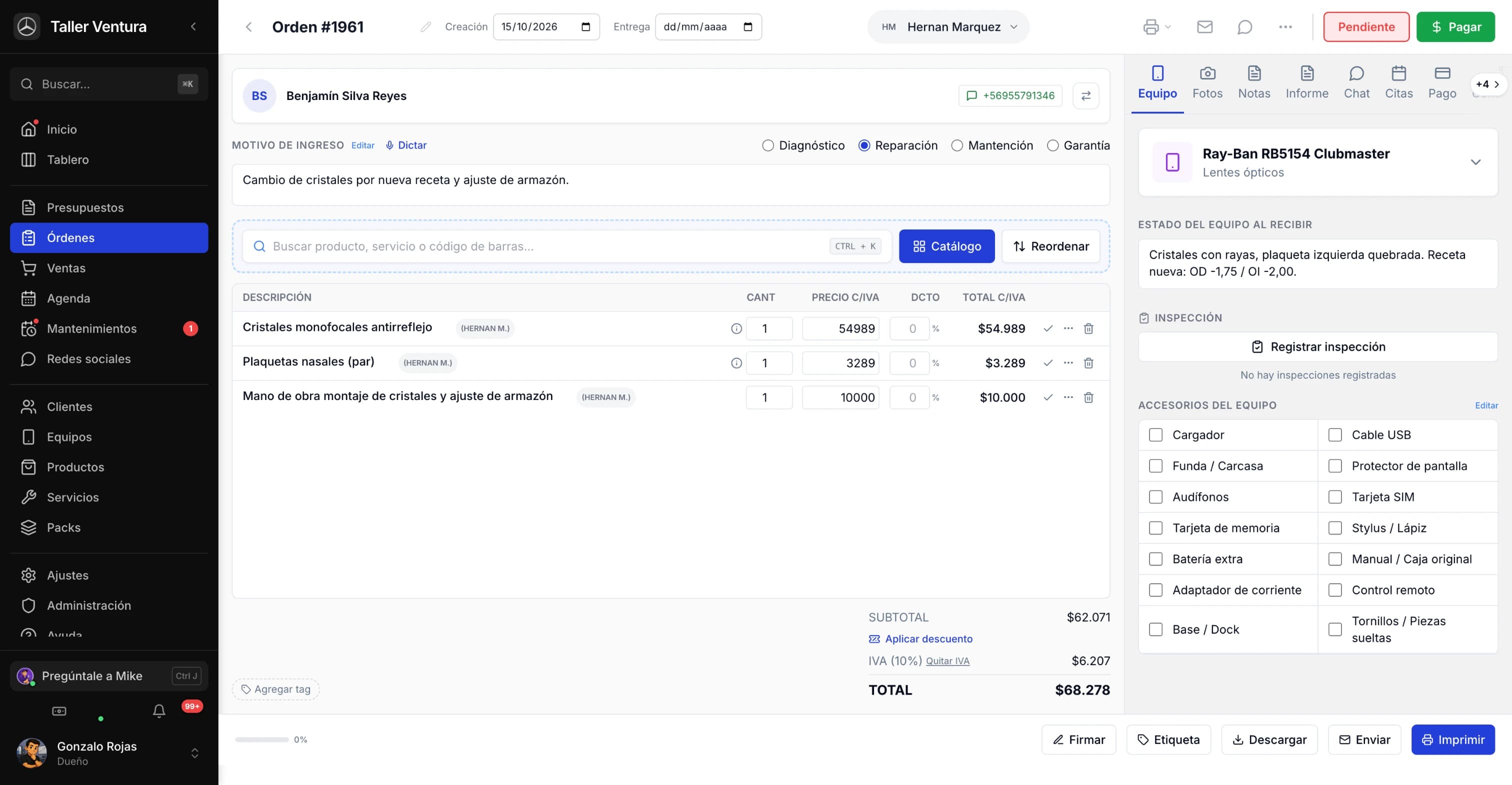The image size is (1512, 785).
Task: Open Mantenimientos in the sidebar
Action: [109, 329]
